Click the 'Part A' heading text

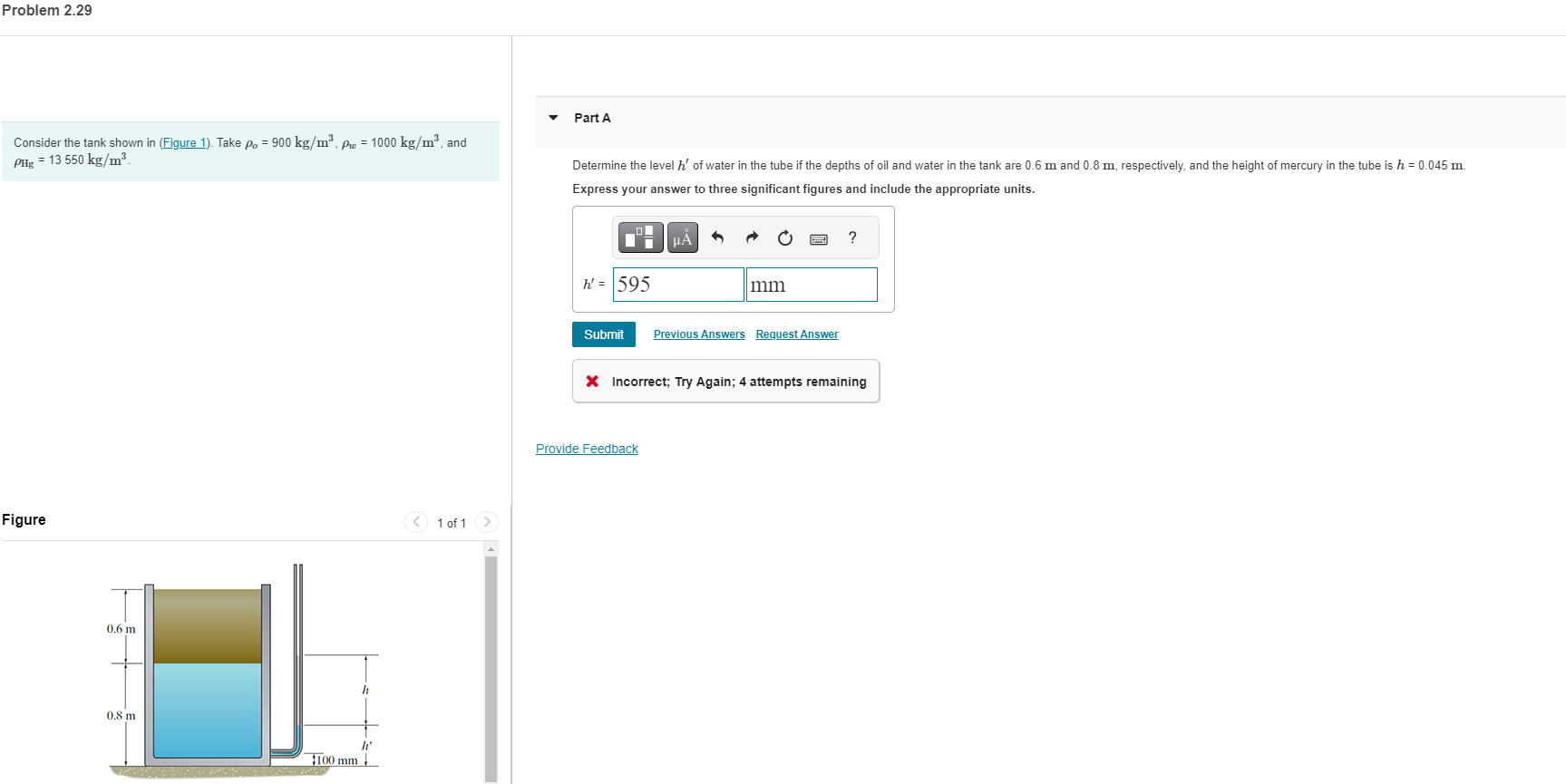point(592,118)
